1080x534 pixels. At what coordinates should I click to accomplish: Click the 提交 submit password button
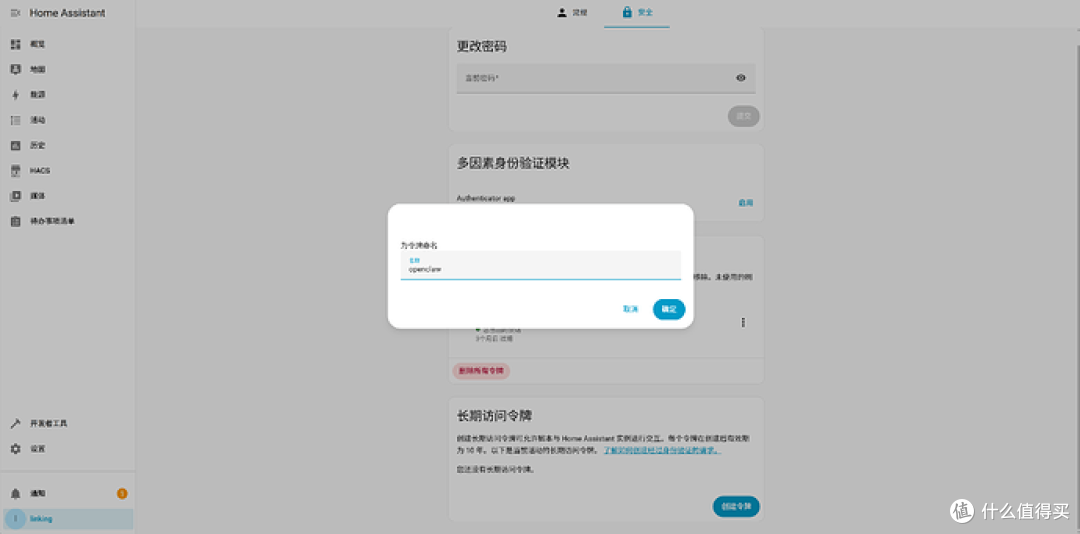743,116
